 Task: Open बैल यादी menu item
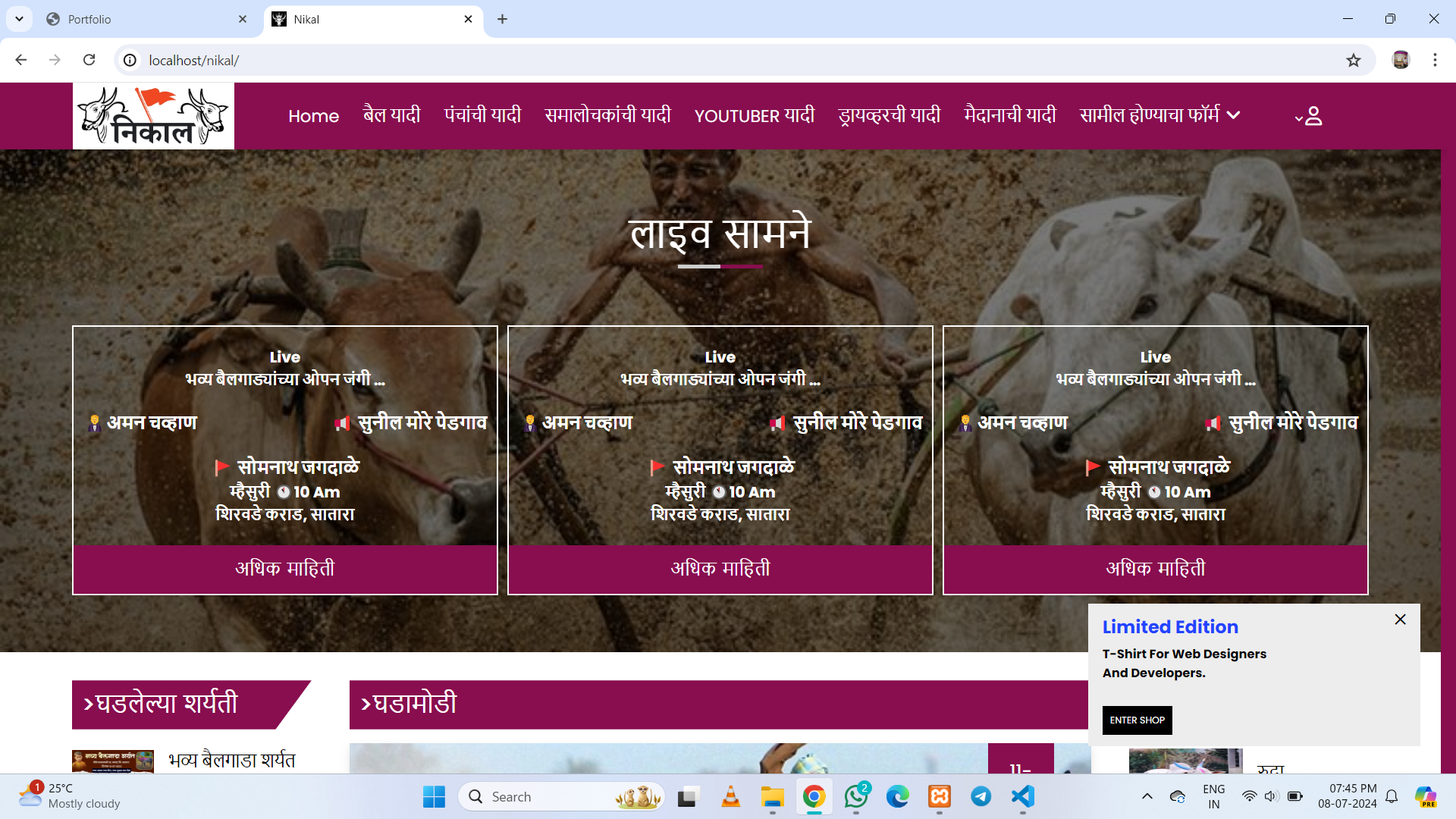[391, 115]
